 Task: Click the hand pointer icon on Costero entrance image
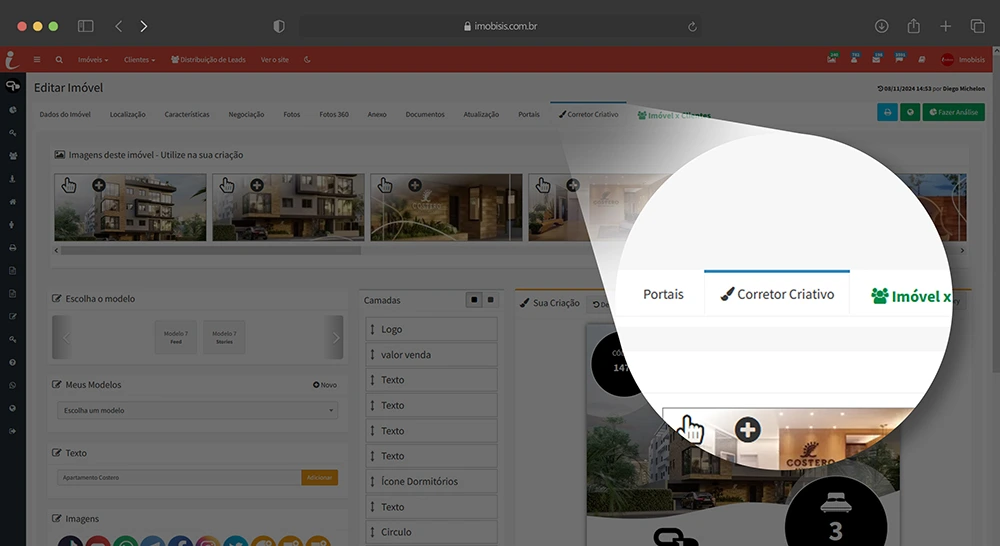(385, 185)
